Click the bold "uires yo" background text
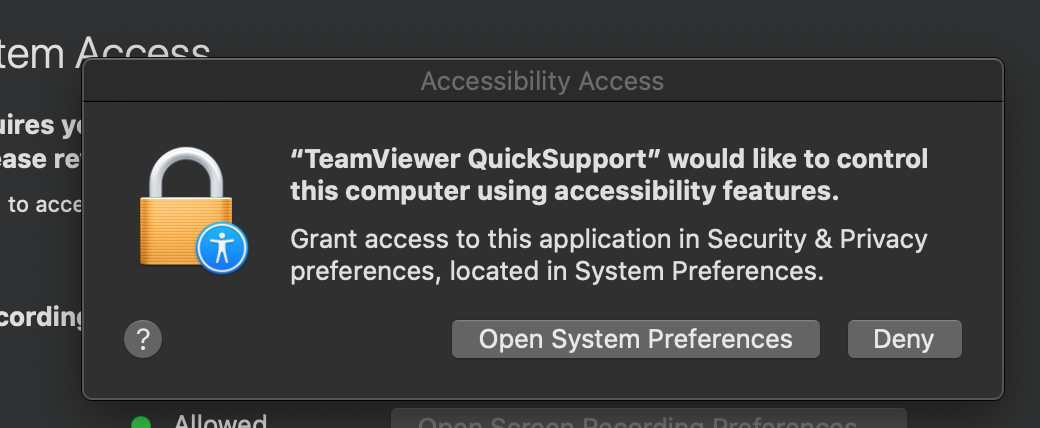Image resolution: width=1040 pixels, height=428 pixels. 42,126
